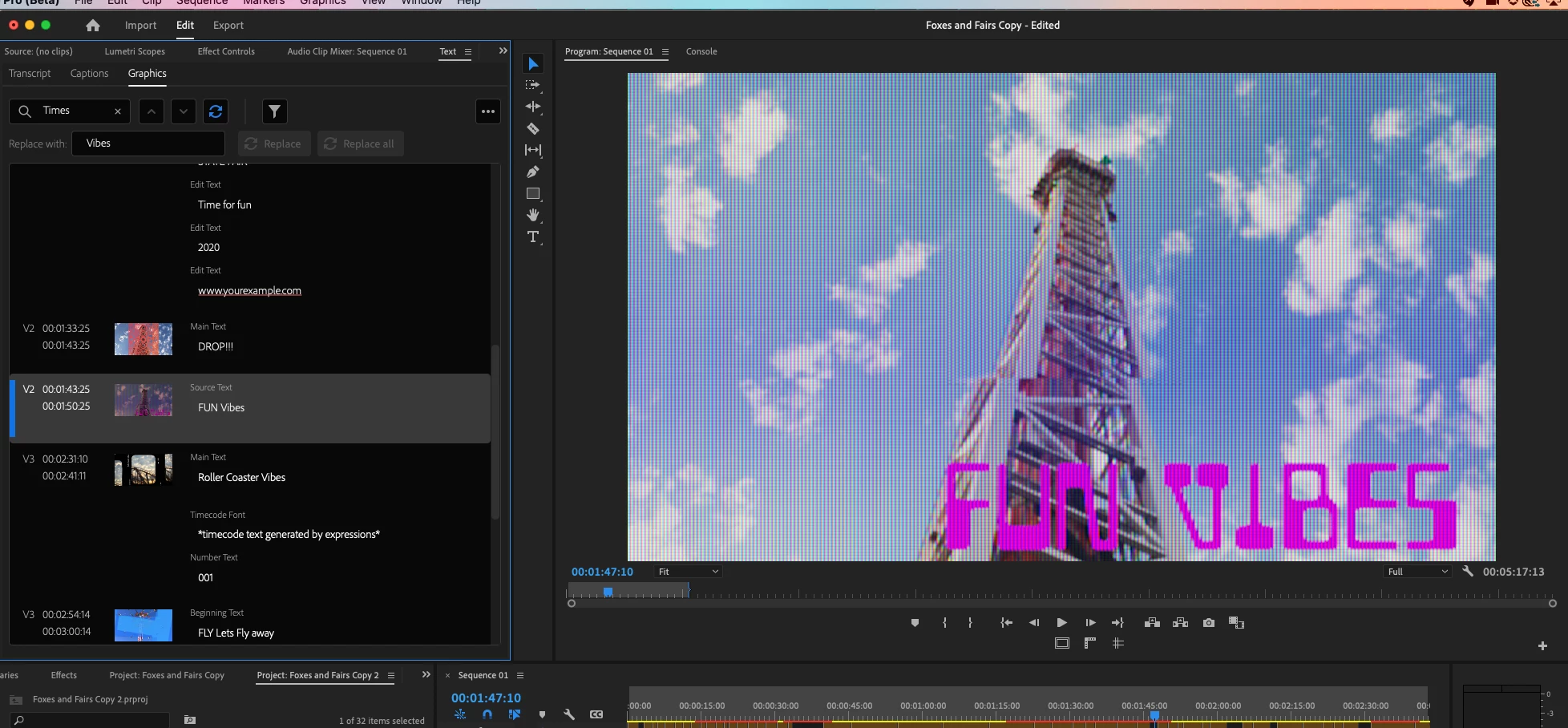Open Program monitor wrench settings
Viewport: 1568px width, 728px height.
(x=1468, y=571)
